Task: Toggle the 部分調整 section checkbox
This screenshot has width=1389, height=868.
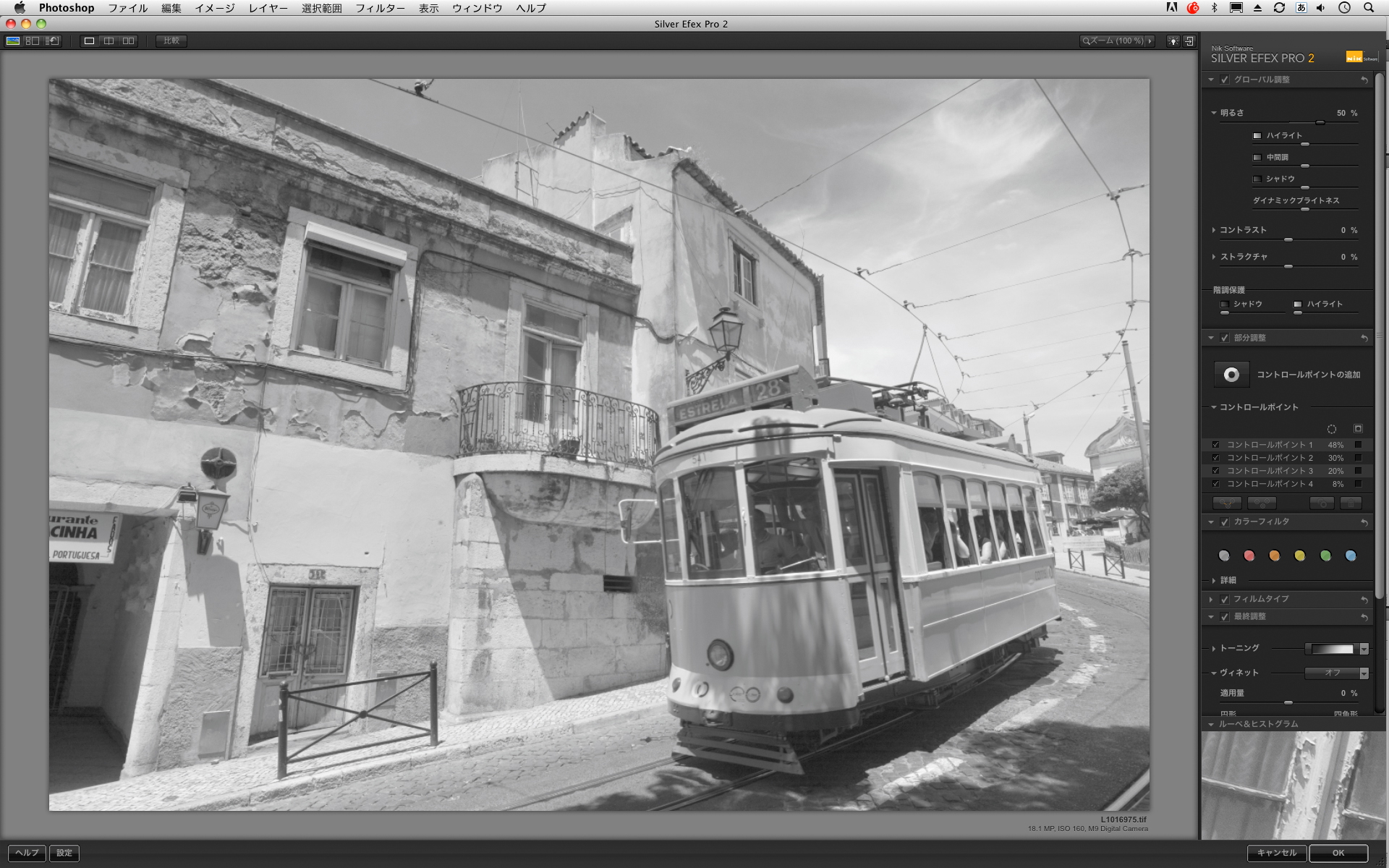Action: click(1225, 338)
